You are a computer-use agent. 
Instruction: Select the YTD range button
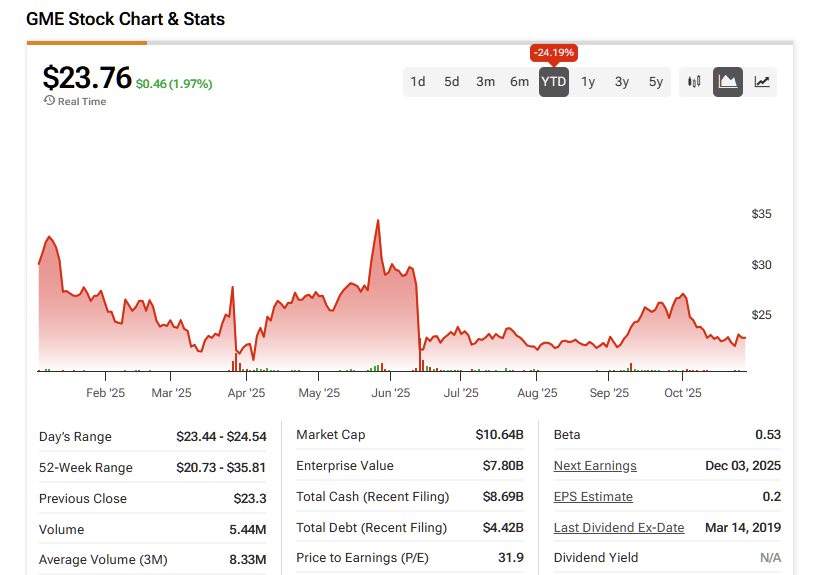(554, 82)
